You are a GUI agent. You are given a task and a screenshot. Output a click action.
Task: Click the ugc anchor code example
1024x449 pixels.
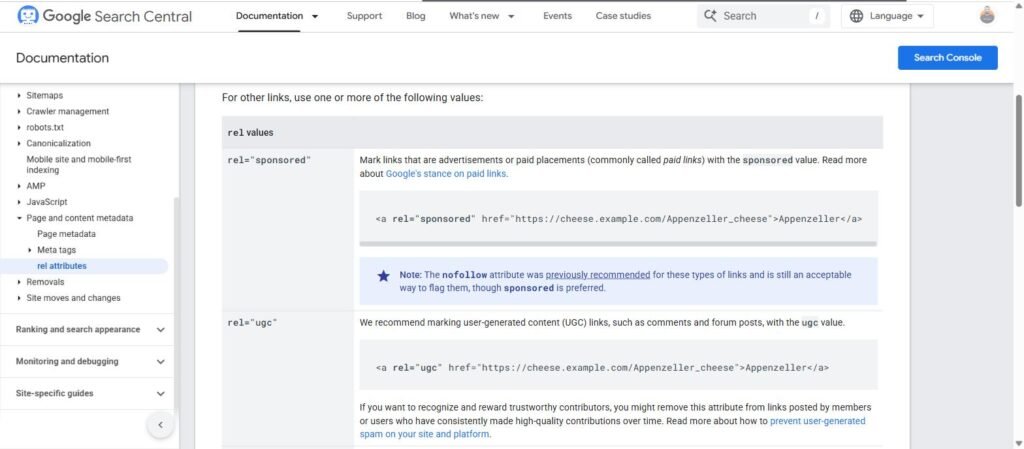click(x=602, y=368)
